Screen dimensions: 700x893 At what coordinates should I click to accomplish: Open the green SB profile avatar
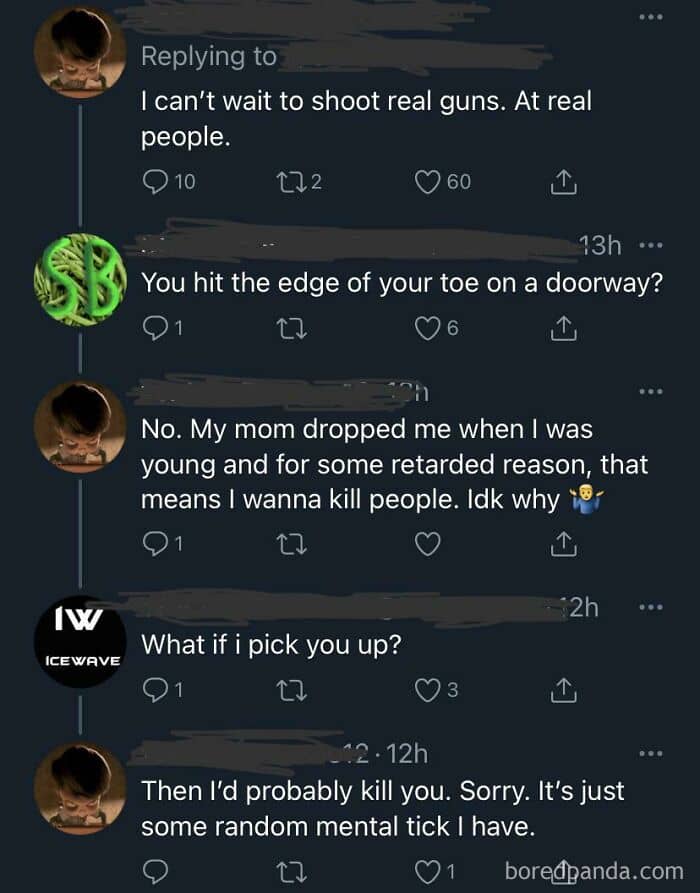[80, 280]
